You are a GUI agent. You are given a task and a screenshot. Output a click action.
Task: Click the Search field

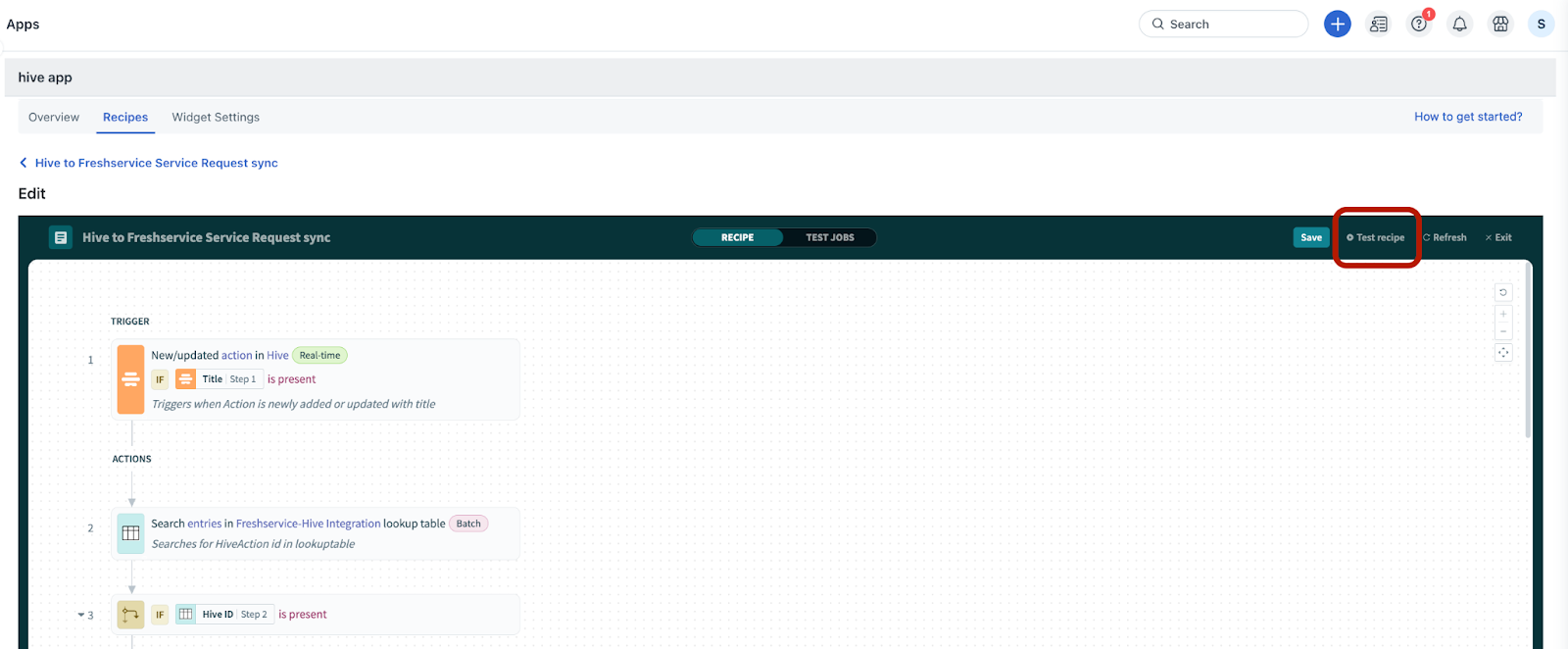(x=1223, y=24)
